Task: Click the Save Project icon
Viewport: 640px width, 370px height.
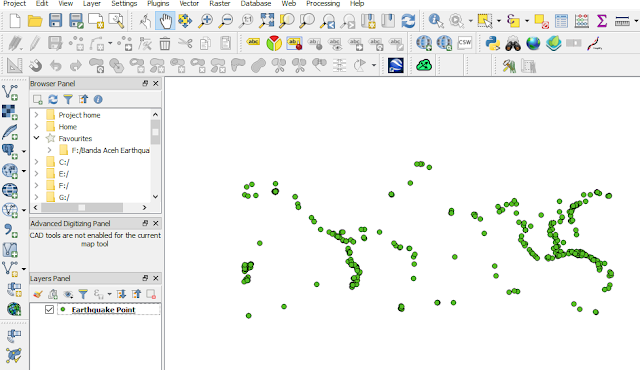Action: tap(56, 21)
